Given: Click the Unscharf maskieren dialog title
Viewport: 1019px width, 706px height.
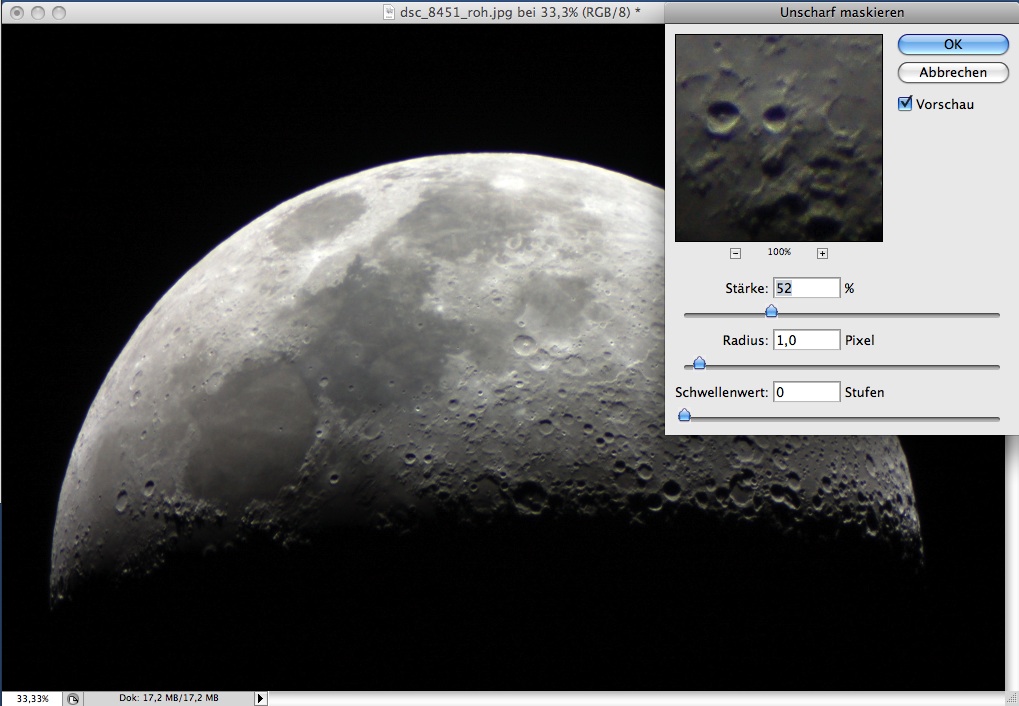Looking at the screenshot, I should [842, 12].
